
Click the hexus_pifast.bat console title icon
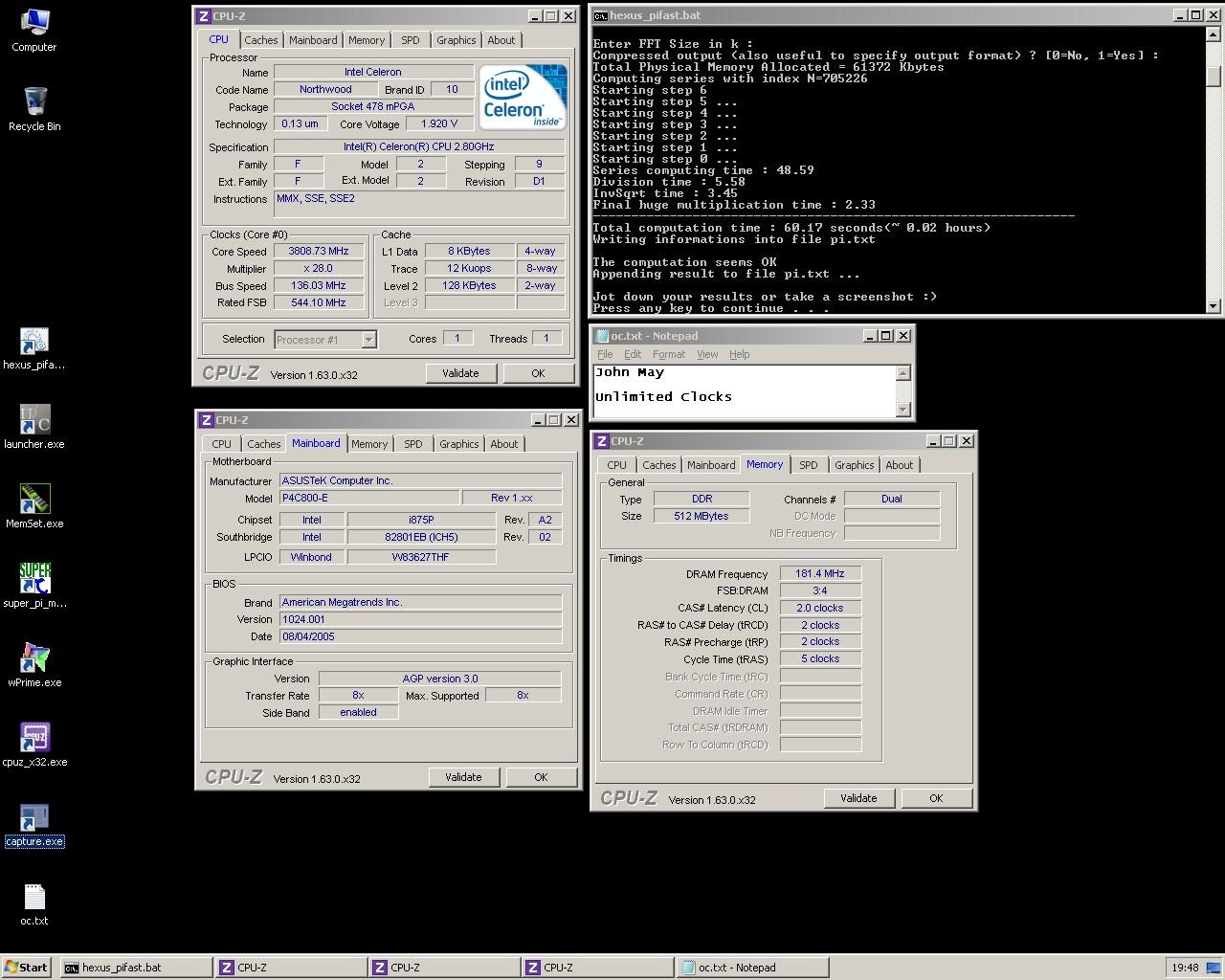600,15
